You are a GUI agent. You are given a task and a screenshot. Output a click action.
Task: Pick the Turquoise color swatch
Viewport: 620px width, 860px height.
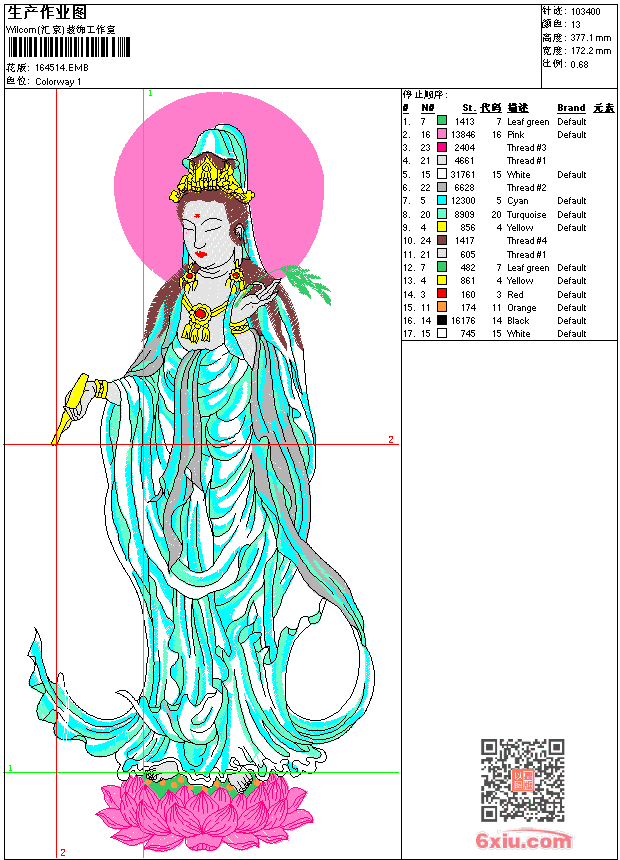click(x=442, y=214)
